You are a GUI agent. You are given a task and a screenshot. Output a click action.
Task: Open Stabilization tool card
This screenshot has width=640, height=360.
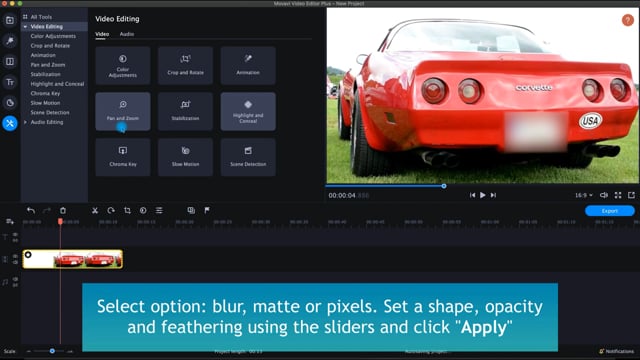pyautogui.click(x=185, y=111)
